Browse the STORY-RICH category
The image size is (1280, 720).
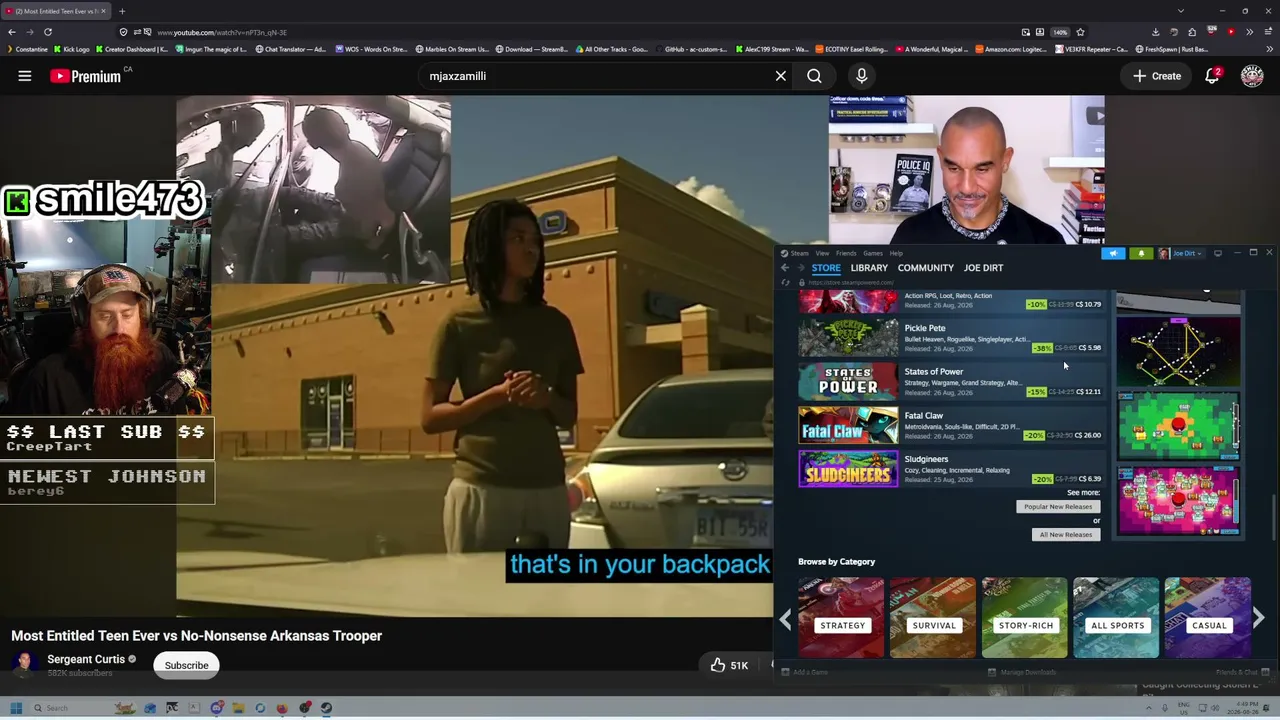click(1025, 617)
